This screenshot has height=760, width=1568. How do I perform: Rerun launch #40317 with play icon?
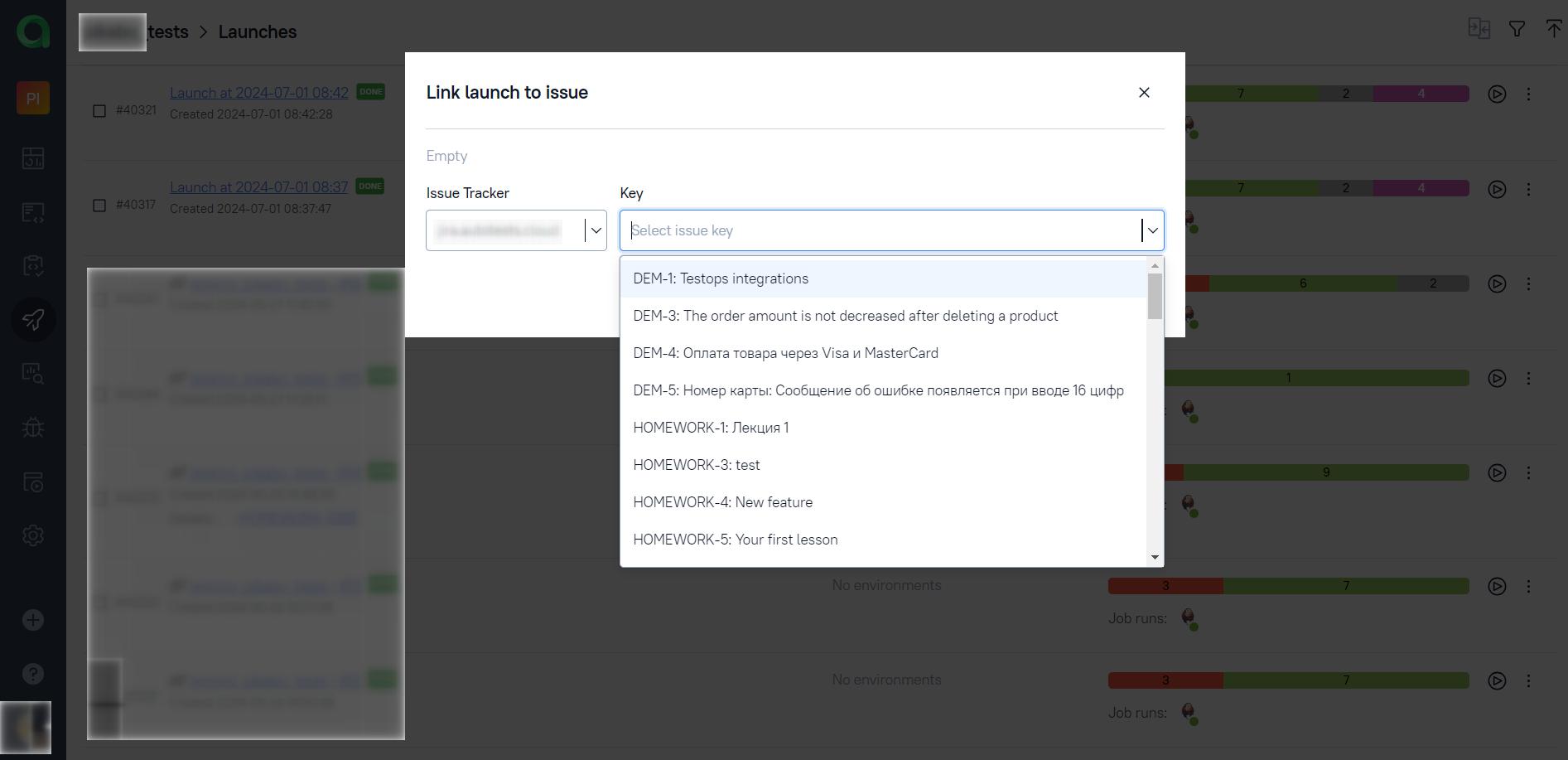point(1497,189)
